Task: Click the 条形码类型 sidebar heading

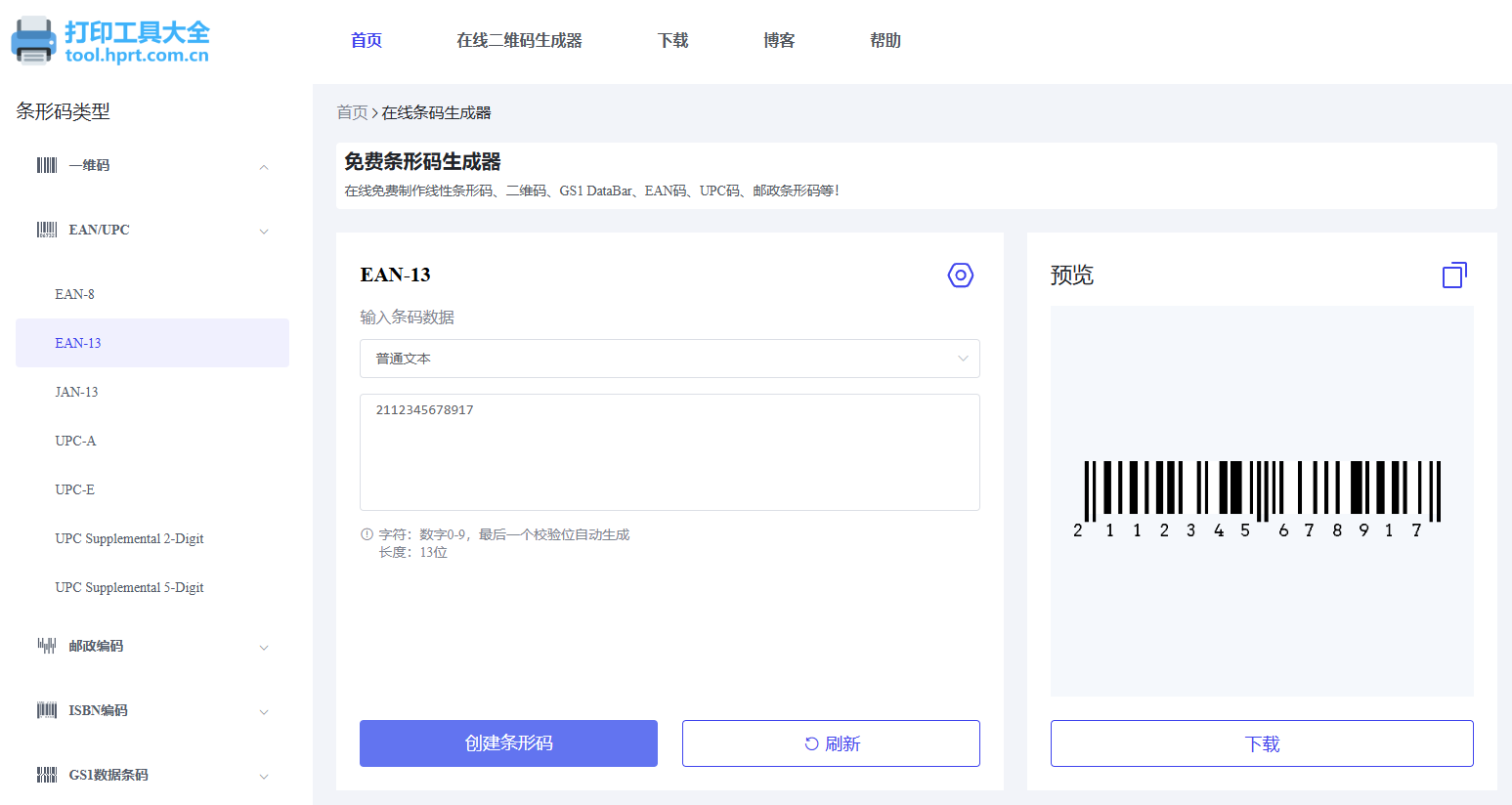Action: (63, 111)
